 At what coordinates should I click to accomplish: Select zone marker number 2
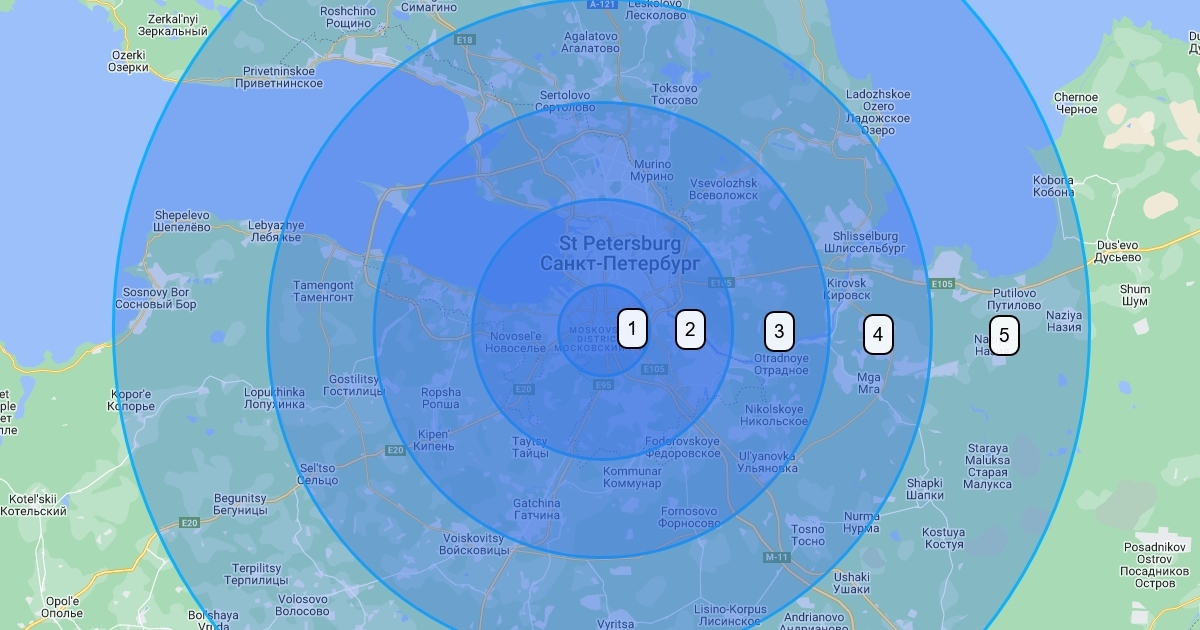coord(690,329)
